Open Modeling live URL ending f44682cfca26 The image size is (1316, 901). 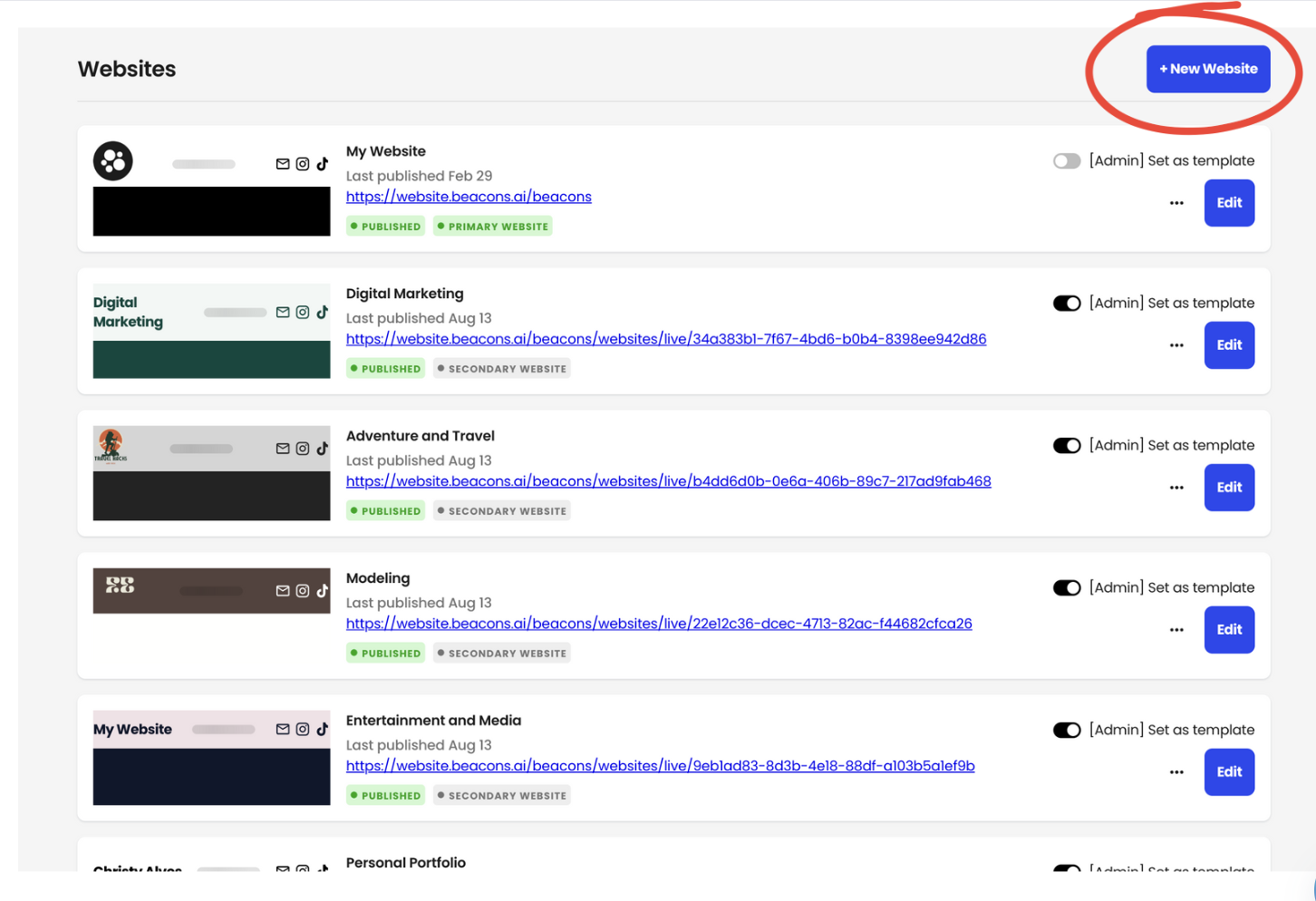659,624
